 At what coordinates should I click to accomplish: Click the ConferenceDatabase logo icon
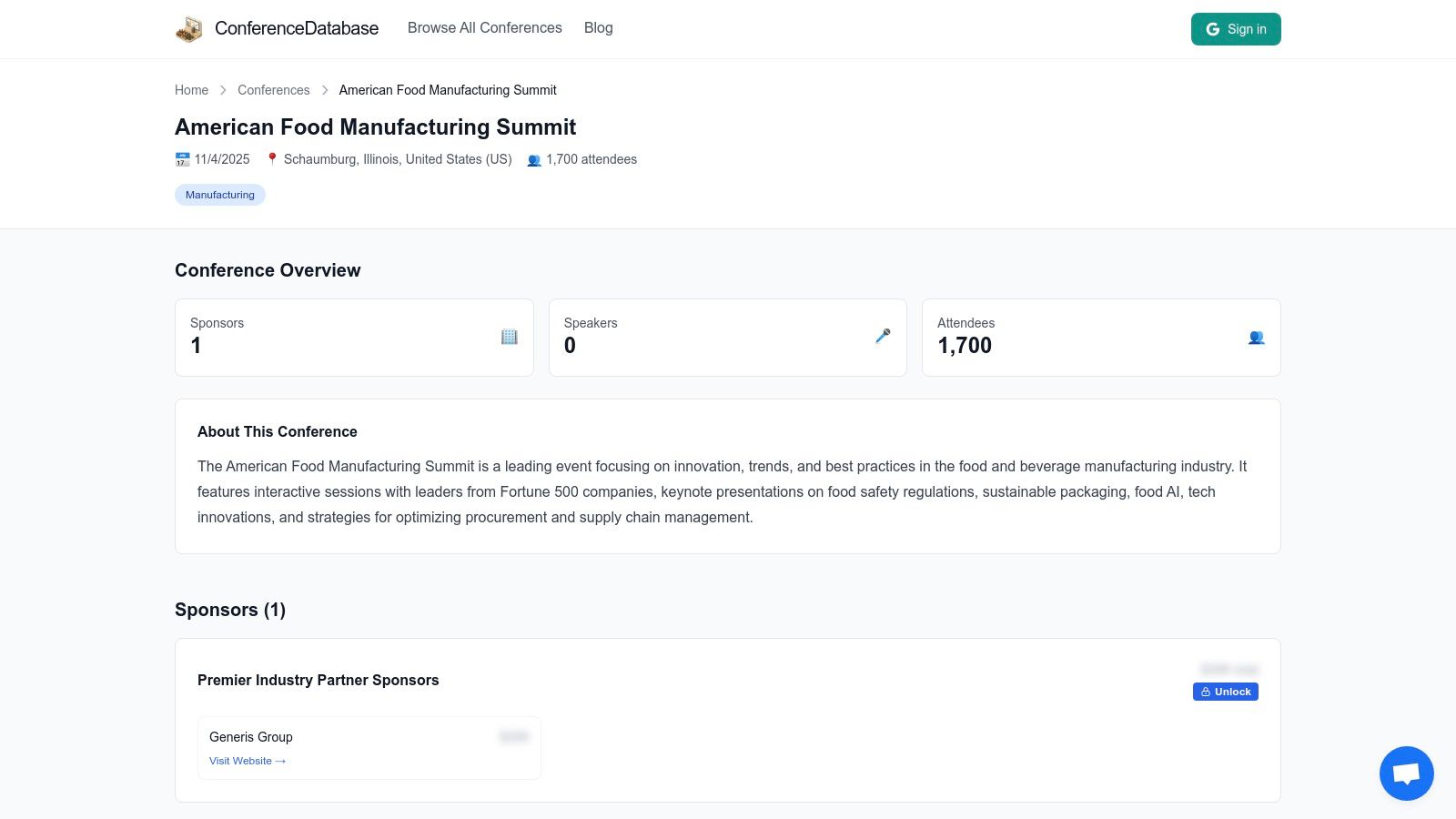click(x=189, y=29)
